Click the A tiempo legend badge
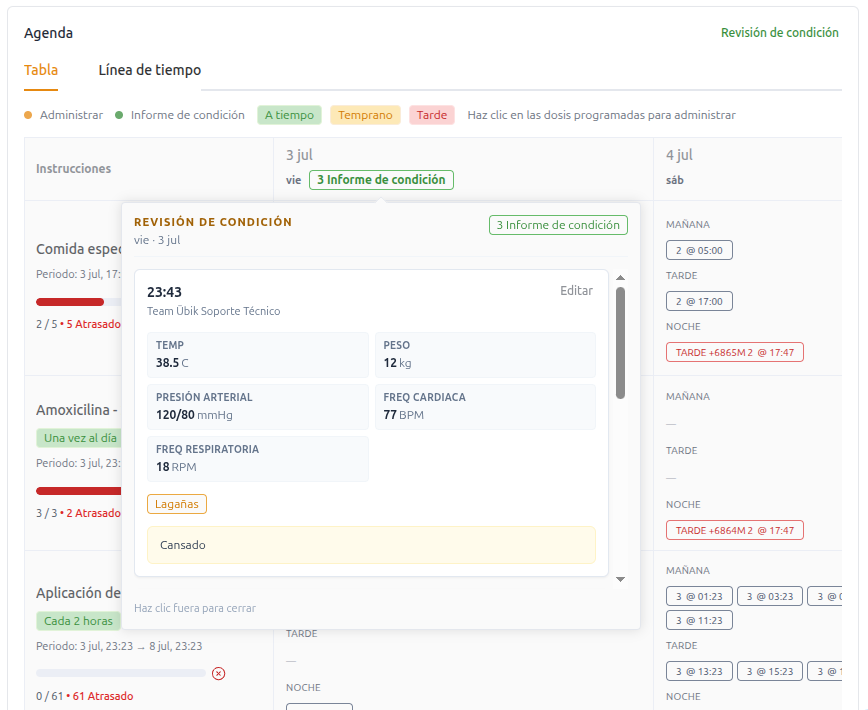Screen dimensions: 868x710 click(x=290, y=115)
